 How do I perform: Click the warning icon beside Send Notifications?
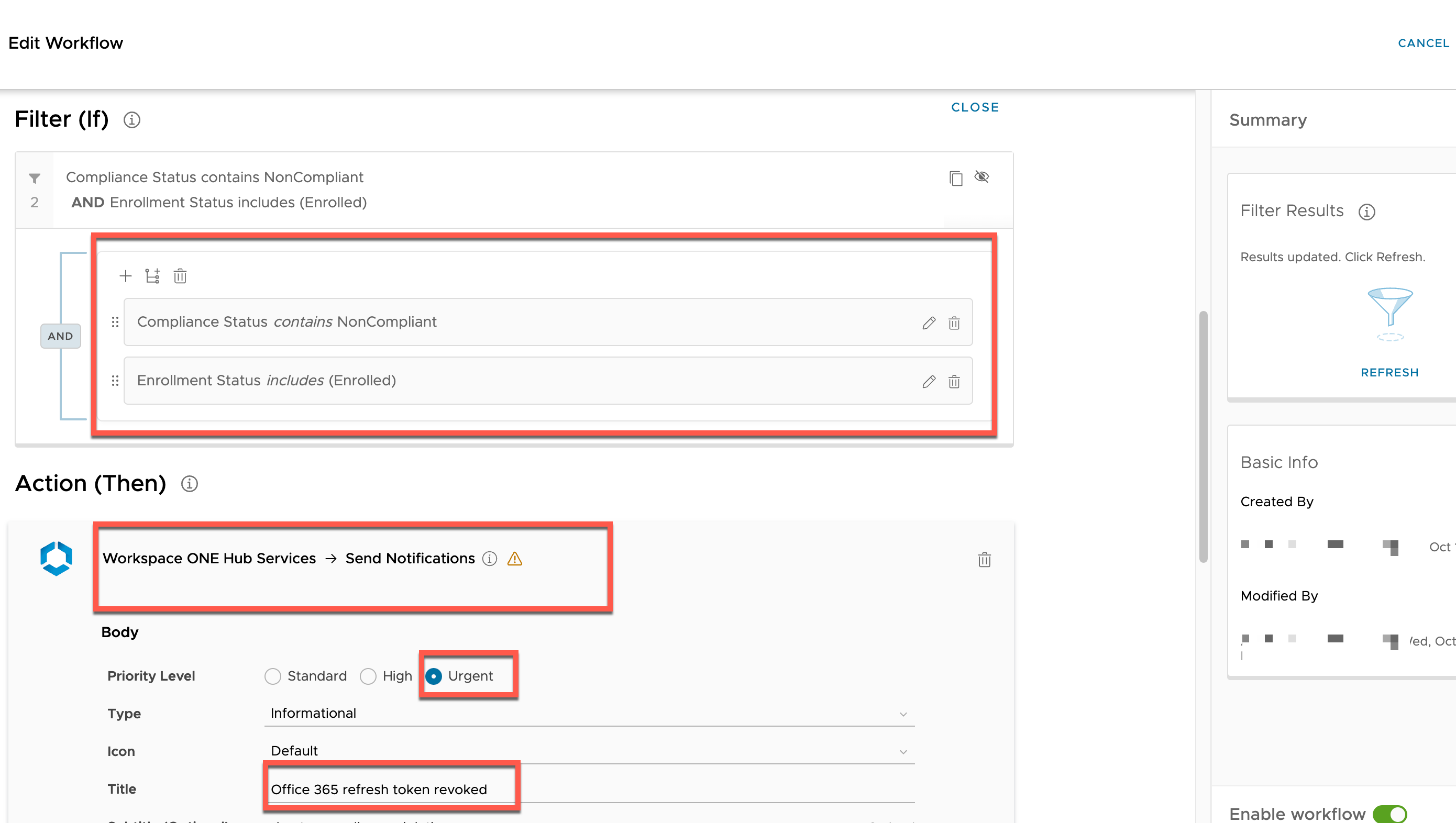pyautogui.click(x=514, y=559)
